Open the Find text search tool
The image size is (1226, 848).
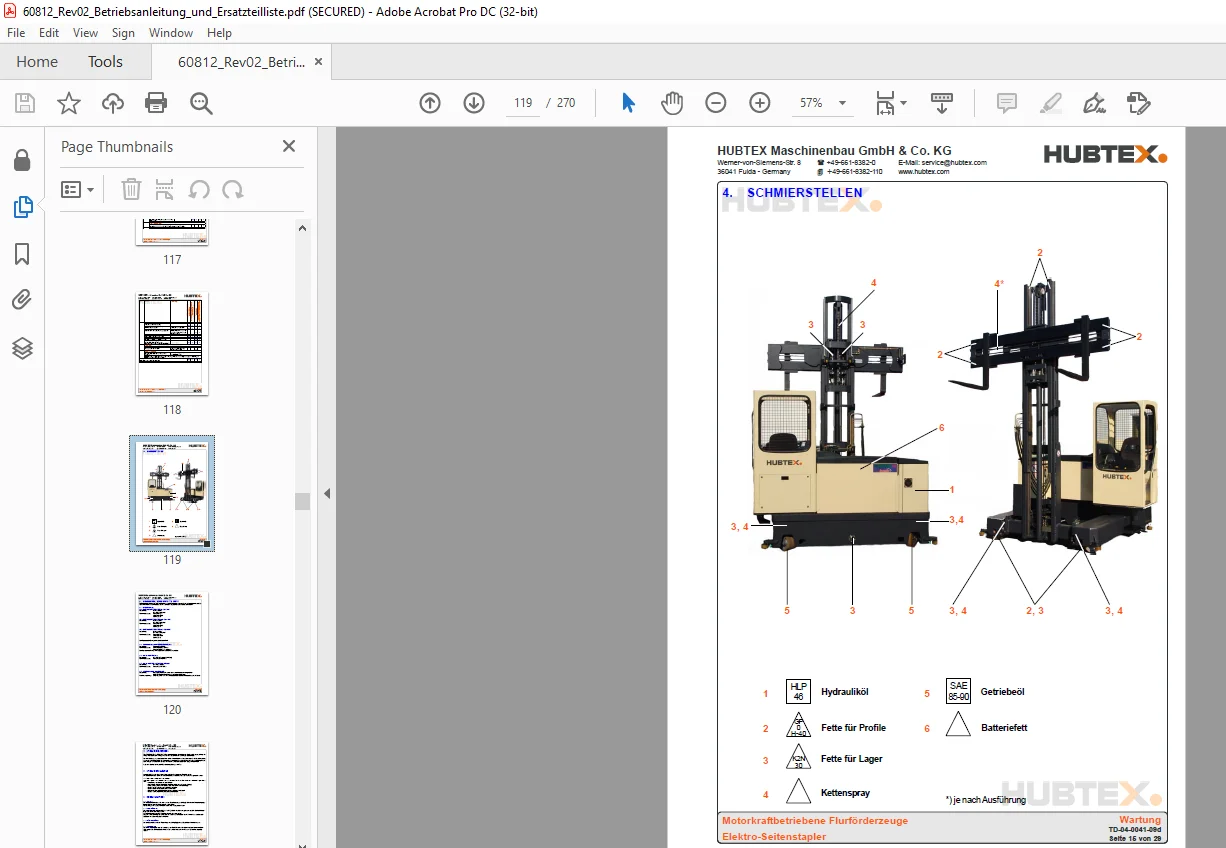click(201, 103)
